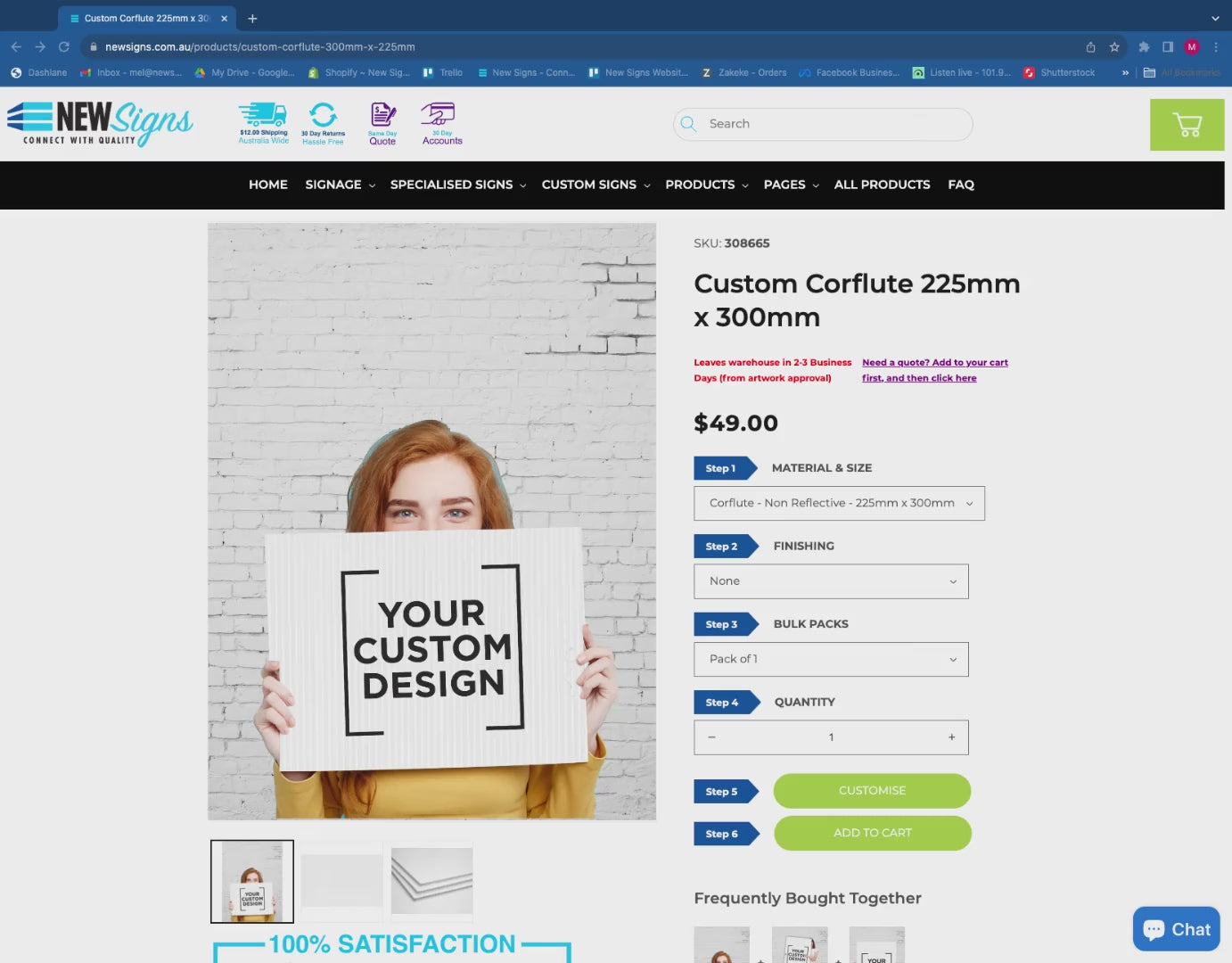
Task: Go back with browser back arrow
Action: tap(16, 46)
